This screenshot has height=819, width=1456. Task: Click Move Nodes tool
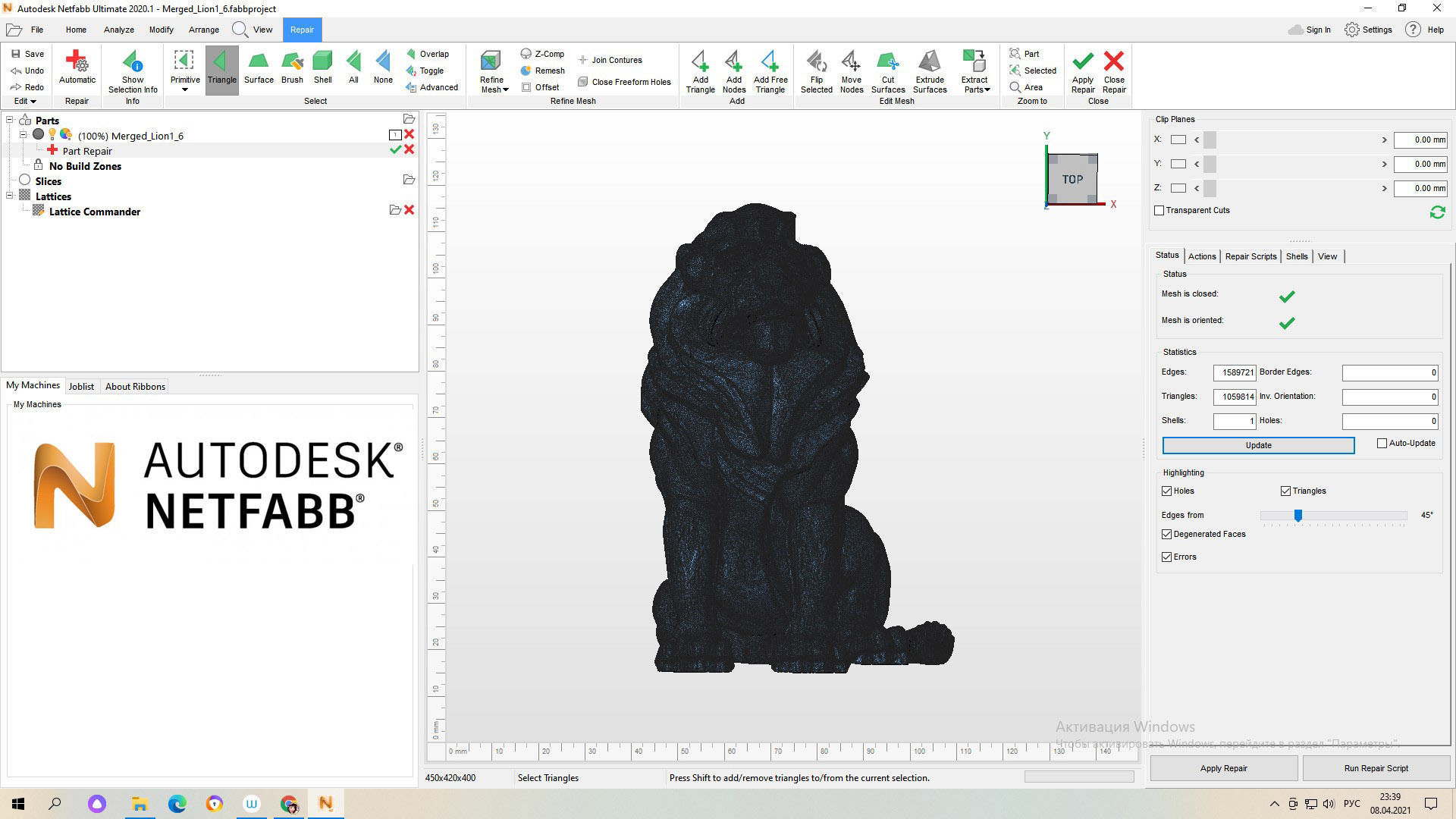[851, 71]
